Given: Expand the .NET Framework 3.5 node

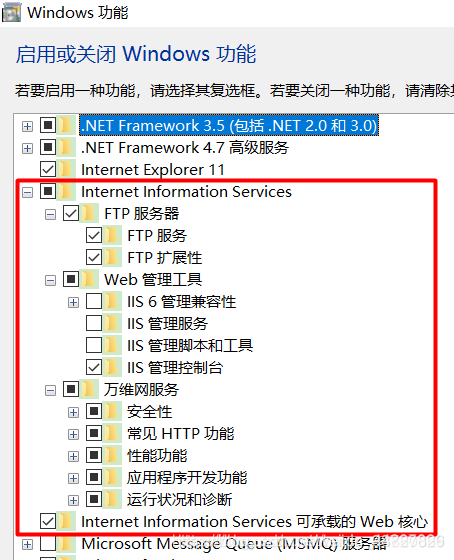Looking at the screenshot, I should tap(27, 126).
